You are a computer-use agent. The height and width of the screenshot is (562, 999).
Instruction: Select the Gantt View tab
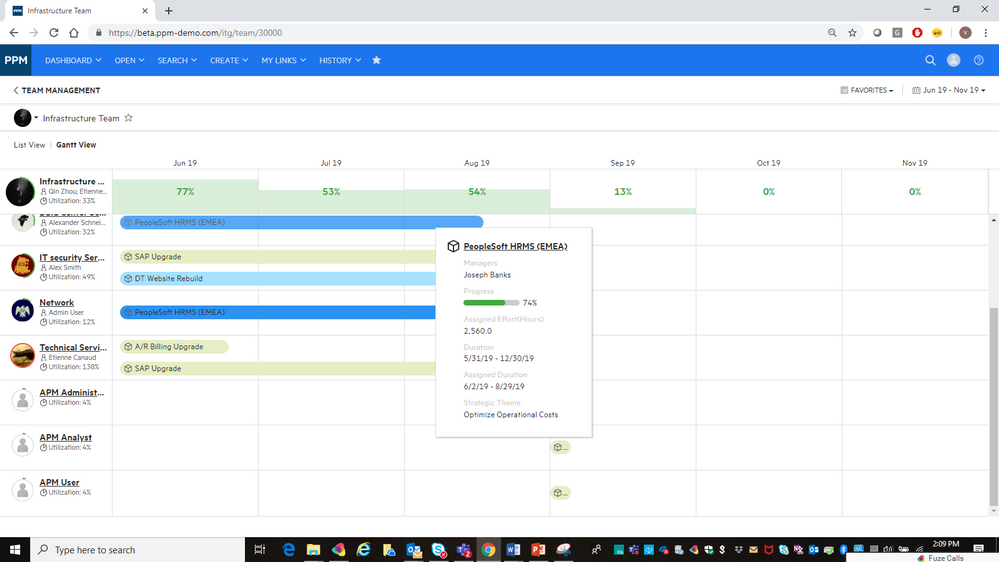pyautogui.click(x=76, y=145)
